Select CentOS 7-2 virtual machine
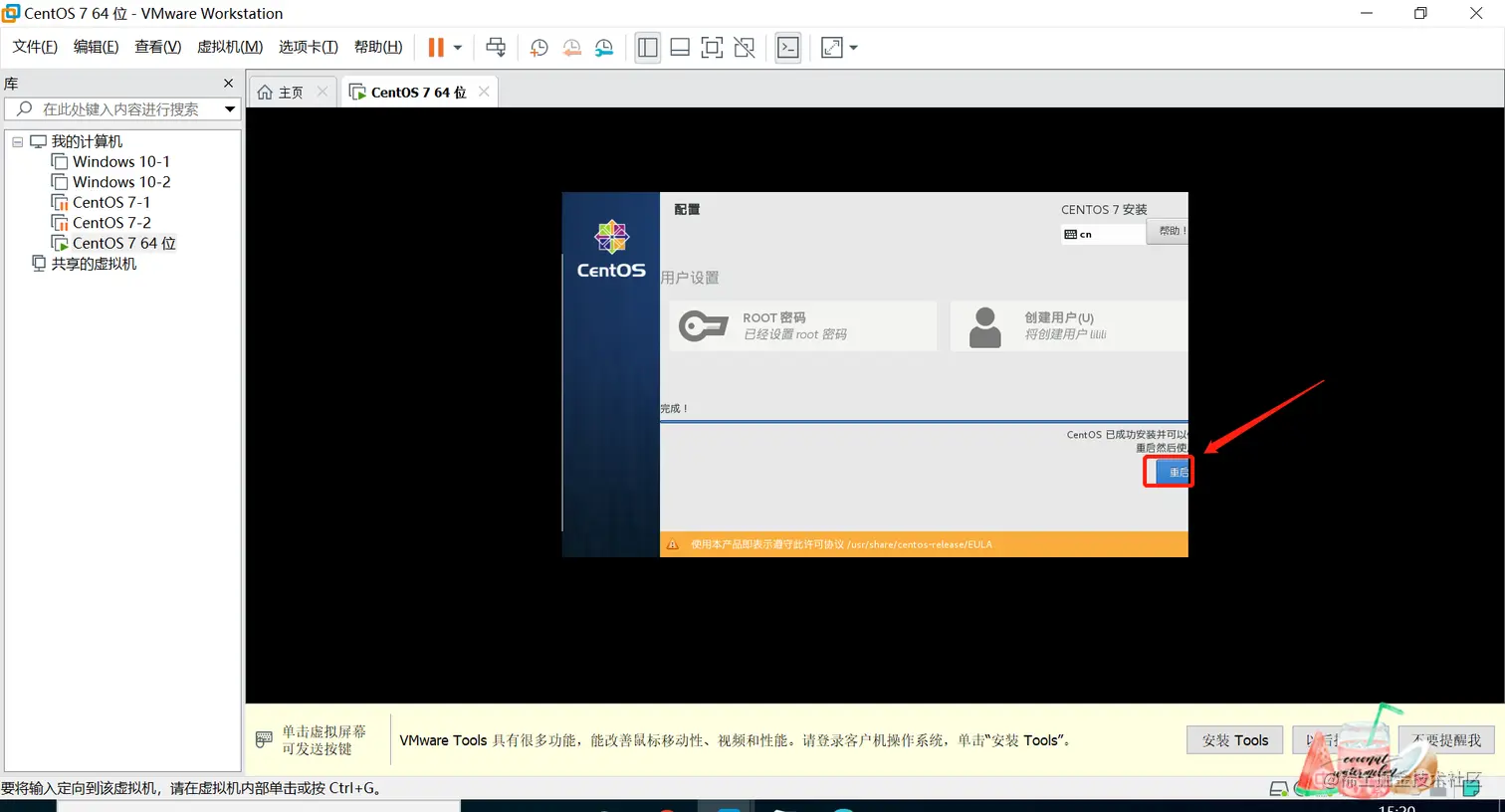Viewport: 1505px width, 812px height. click(x=111, y=223)
